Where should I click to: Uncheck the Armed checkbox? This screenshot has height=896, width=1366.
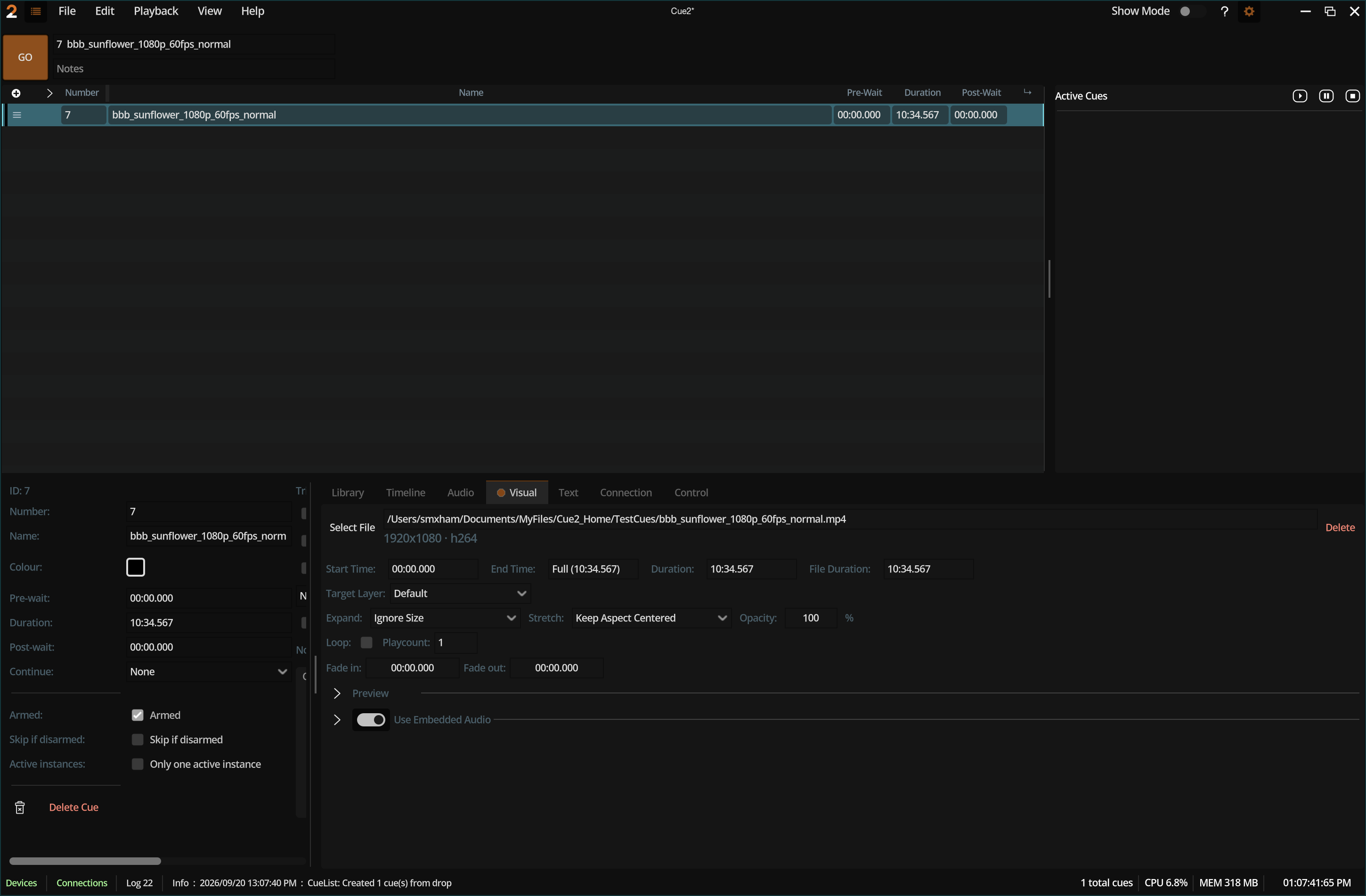tap(137, 715)
